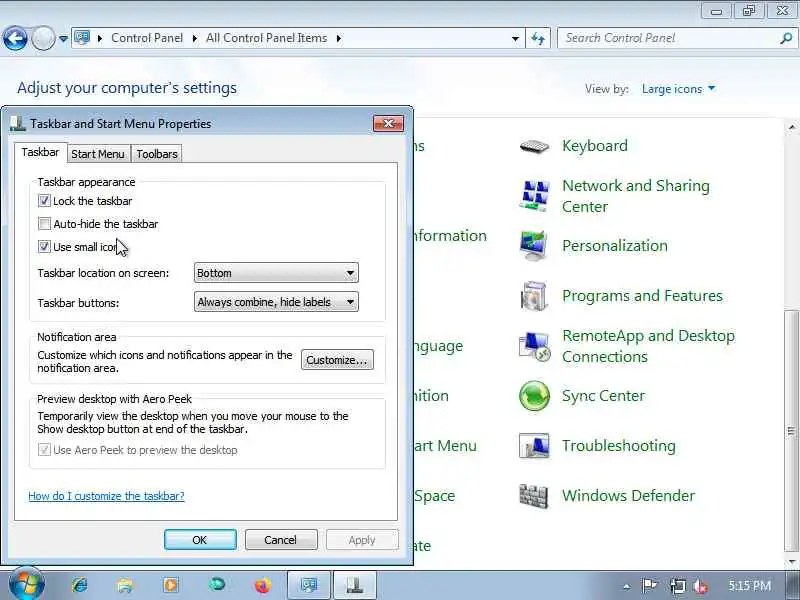This screenshot has height=600, width=800.
Task: Open Windows Defender text link
Action: tap(629, 496)
